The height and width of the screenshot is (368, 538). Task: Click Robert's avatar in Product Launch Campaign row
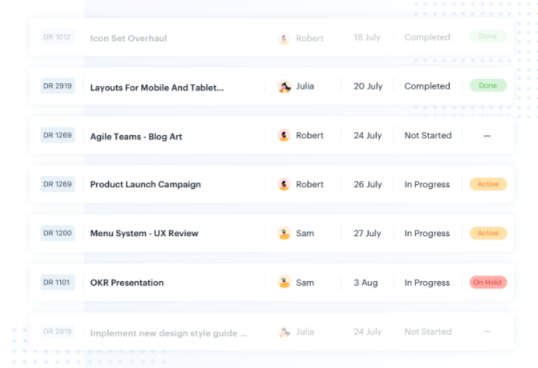tap(284, 185)
